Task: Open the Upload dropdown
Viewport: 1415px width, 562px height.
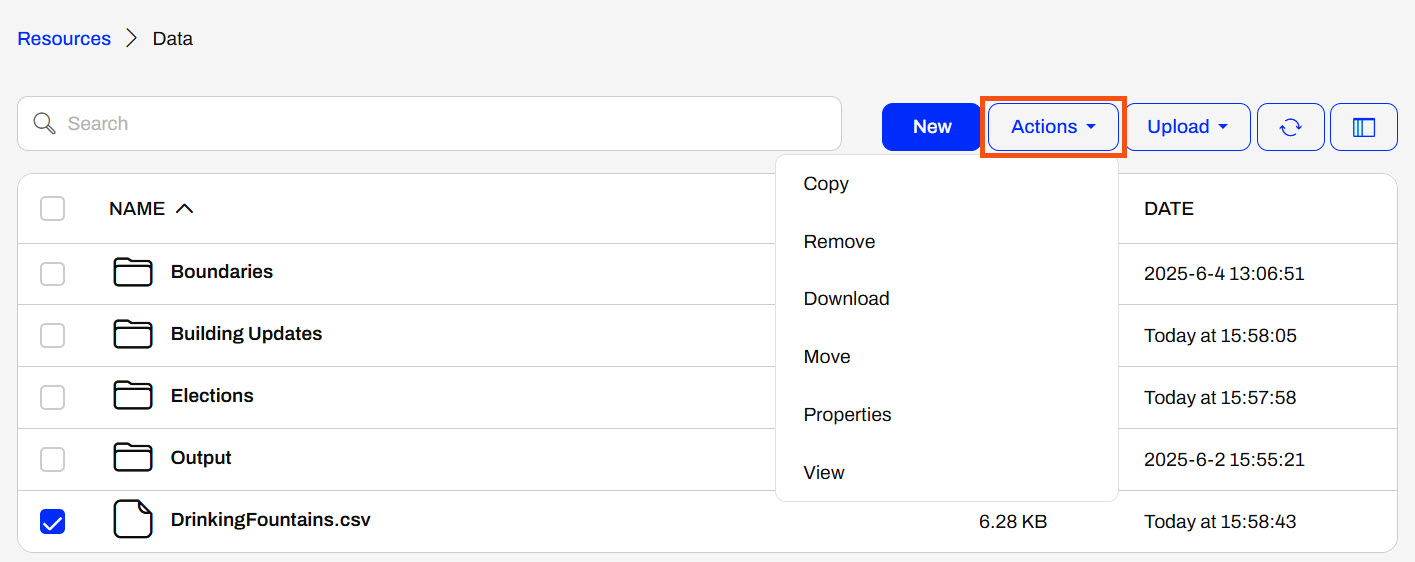Action: [x=1187, y=127]
